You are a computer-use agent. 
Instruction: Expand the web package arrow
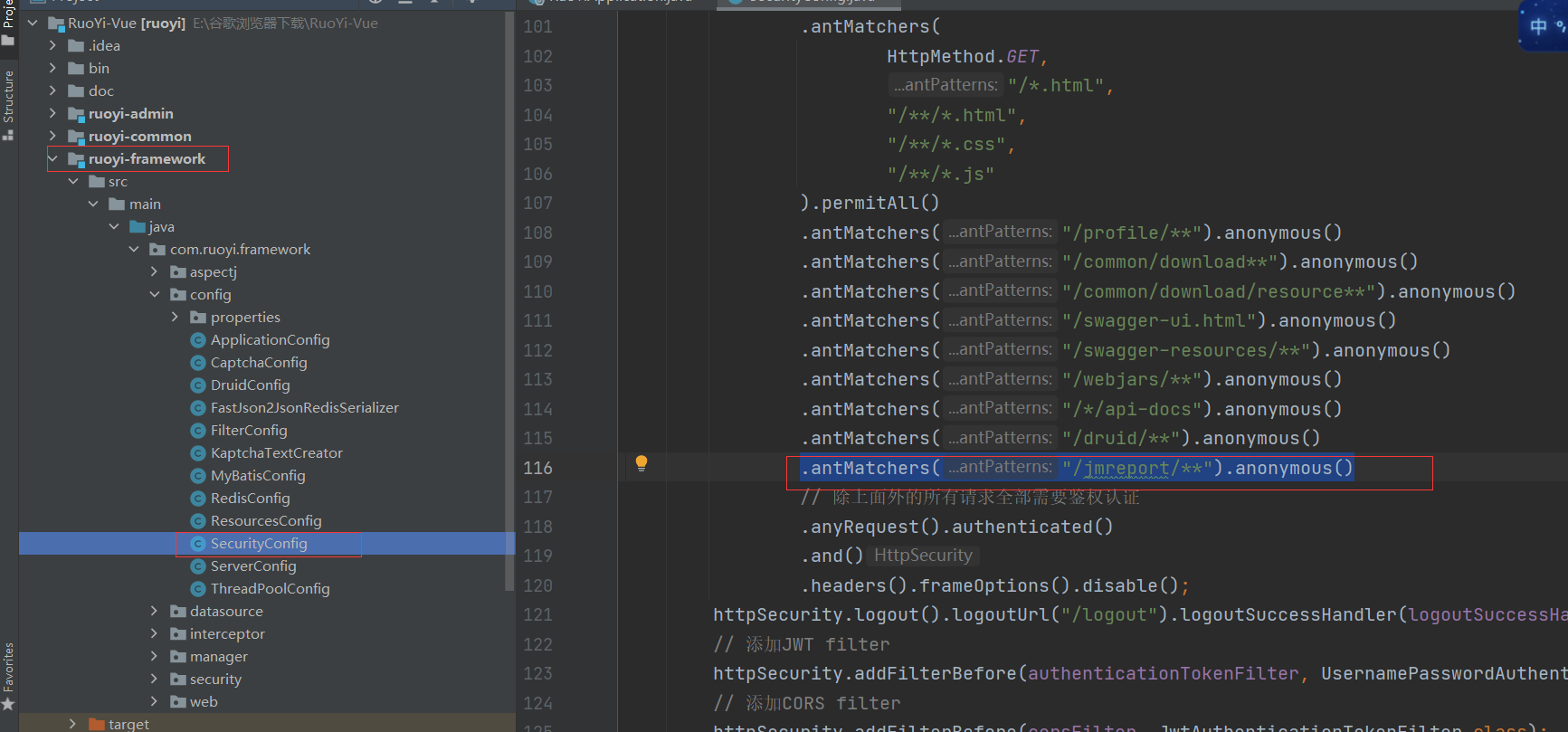pos(155,701)
